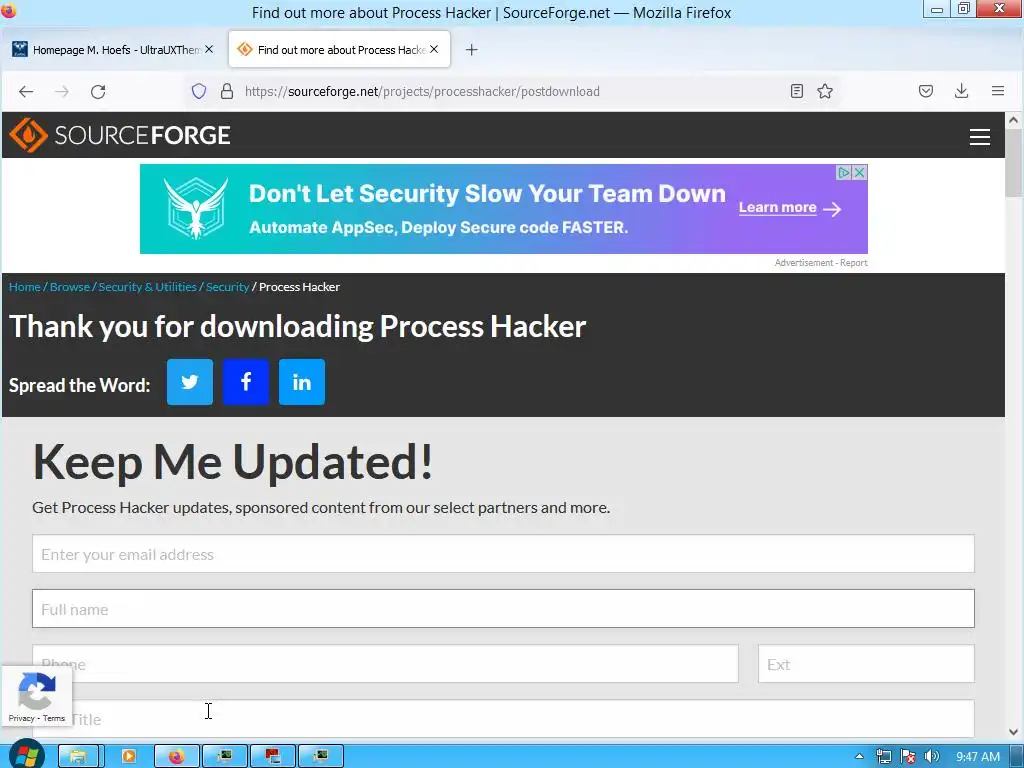This screenshot has width=1024, height=768.
Task: Click the Thank you for downloading Process Hacker heading
Action: [x=297, y=326]
